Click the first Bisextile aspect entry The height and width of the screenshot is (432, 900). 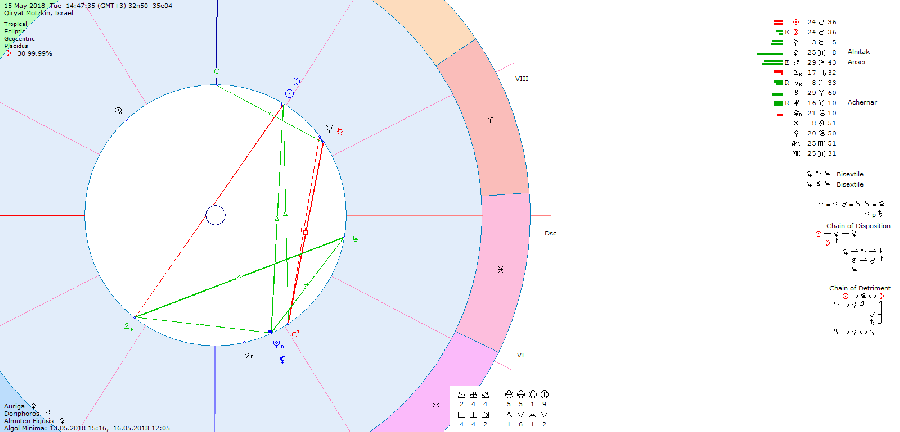coord(835,174)
